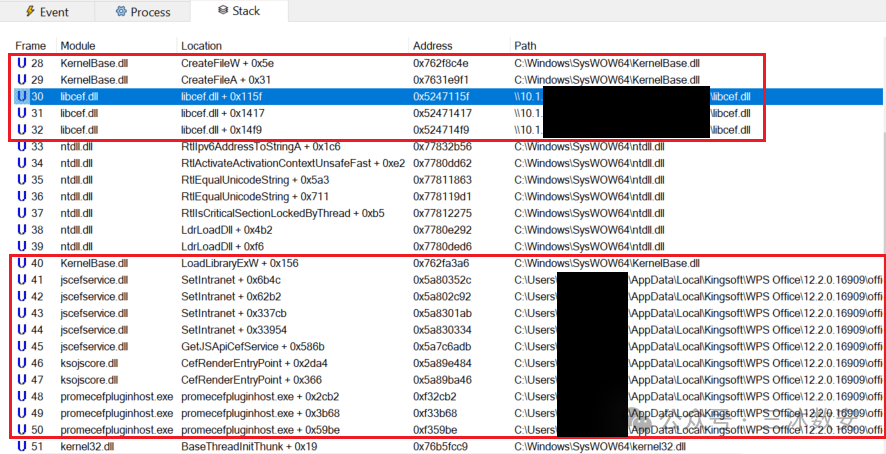
Task: Click the Path column header
Action: coord(525,46)
